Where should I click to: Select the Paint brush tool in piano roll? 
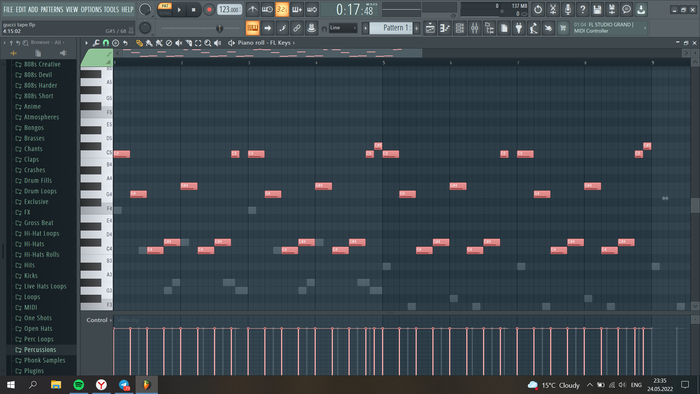(x=149, y=43)
